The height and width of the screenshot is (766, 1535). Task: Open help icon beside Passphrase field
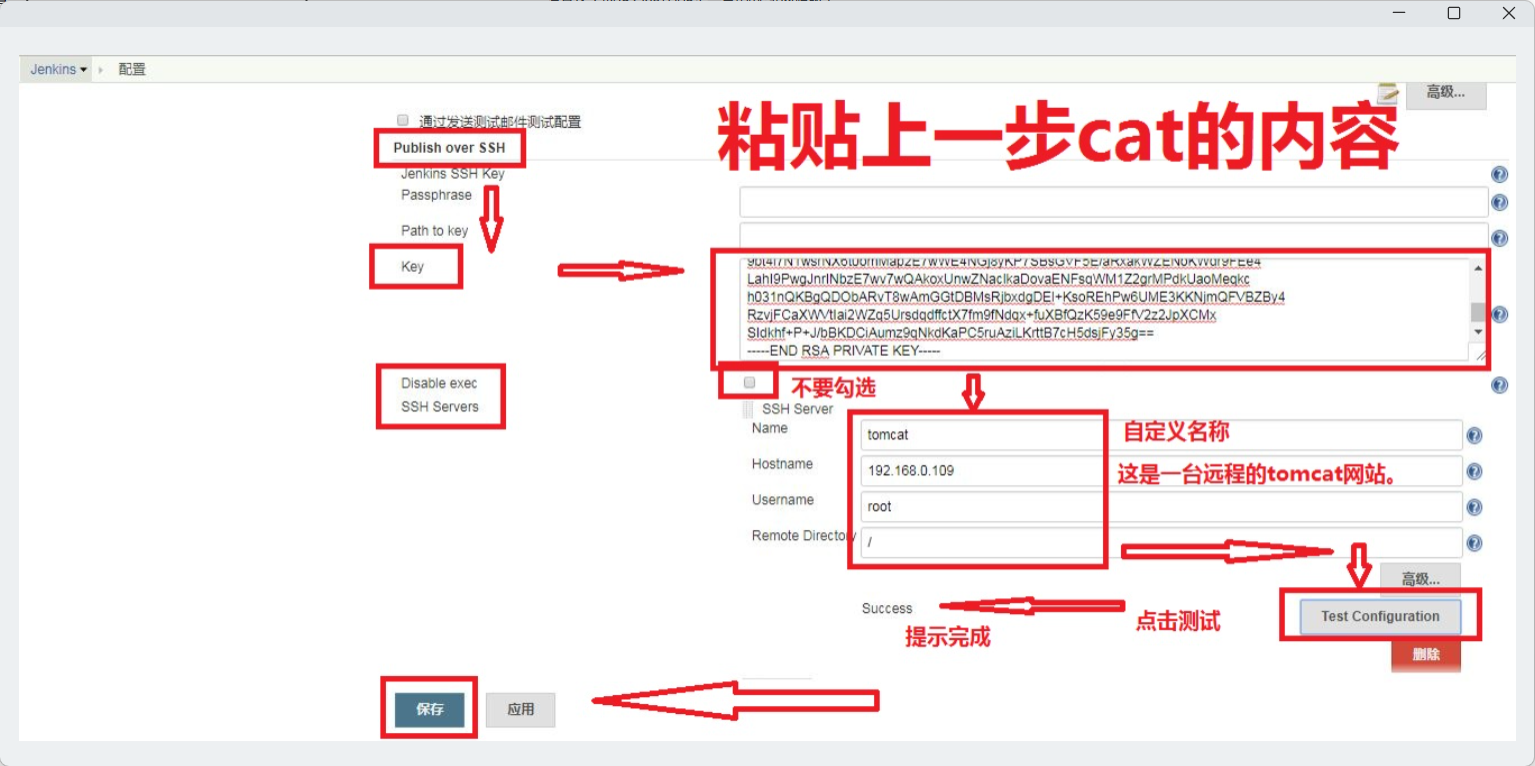tap(1499, 203)
